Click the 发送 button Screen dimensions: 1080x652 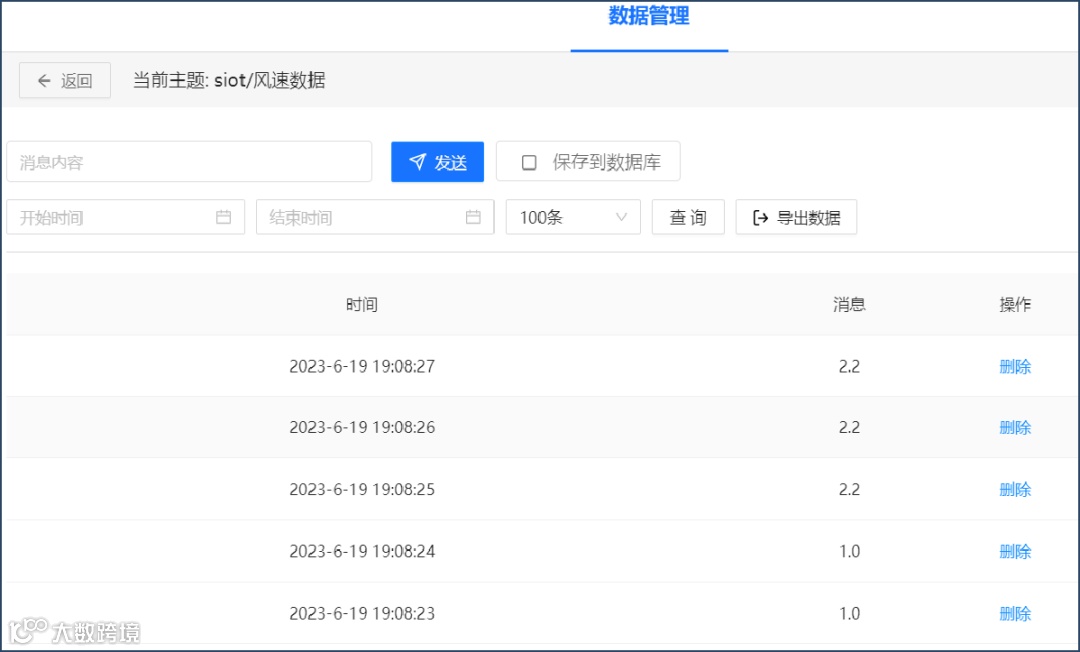tap(437, 162)
